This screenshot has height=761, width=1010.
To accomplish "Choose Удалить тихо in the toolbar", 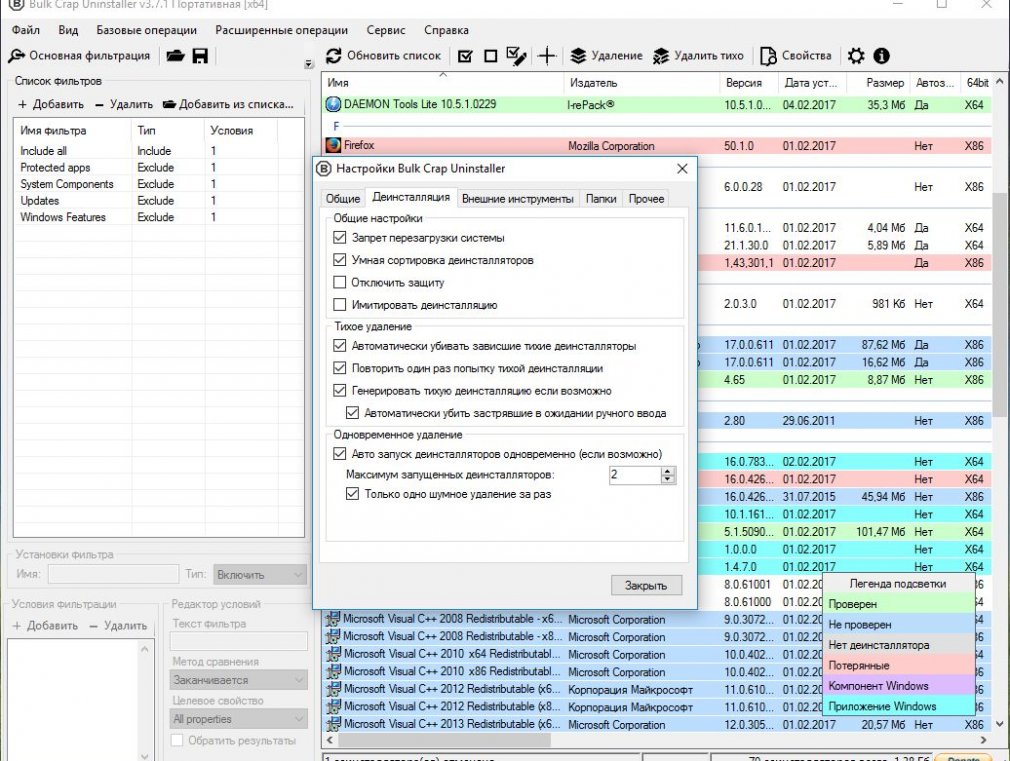I will point(698,56).
